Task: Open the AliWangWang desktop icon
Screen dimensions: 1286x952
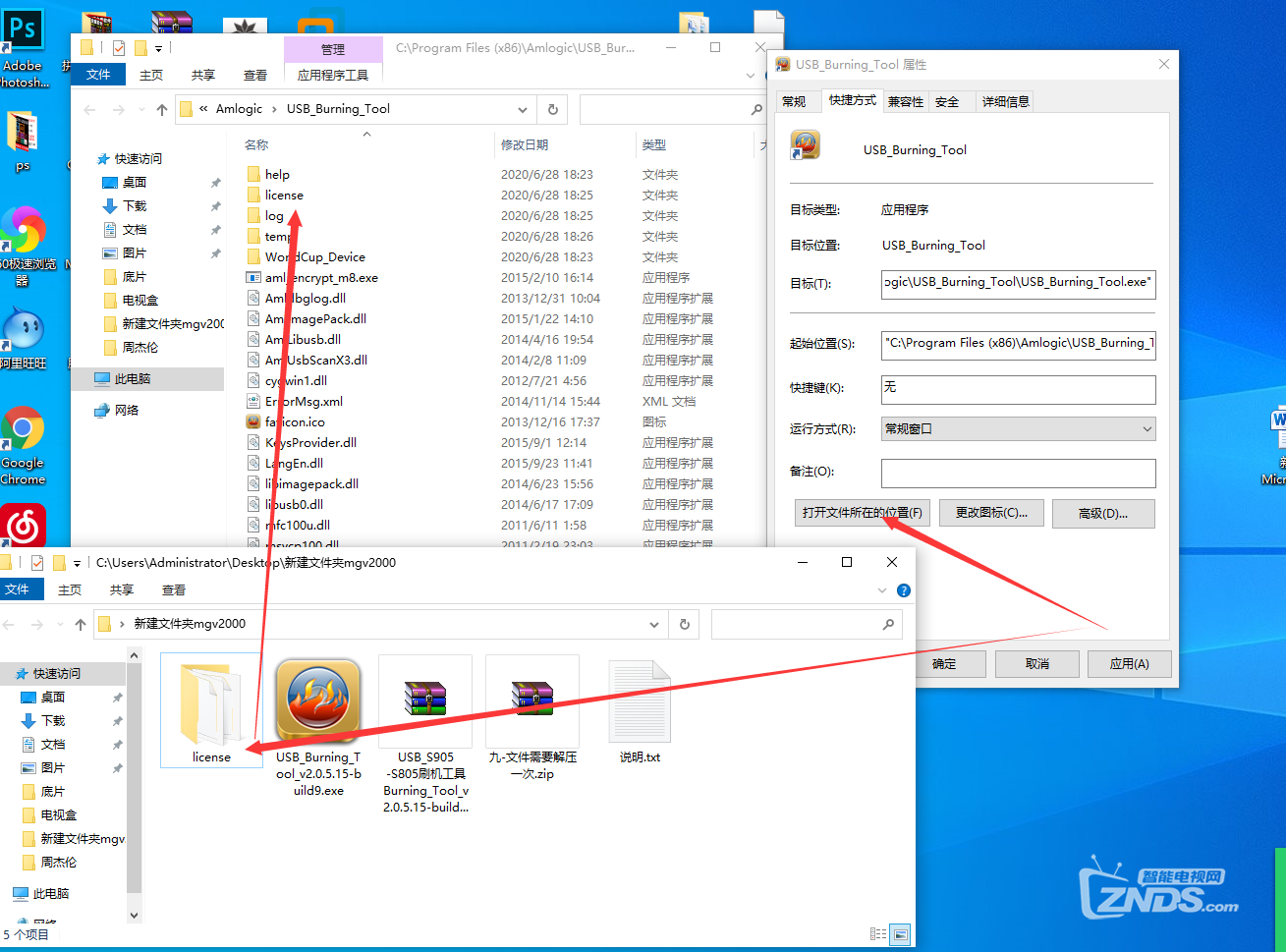Action: coord(23,339)
